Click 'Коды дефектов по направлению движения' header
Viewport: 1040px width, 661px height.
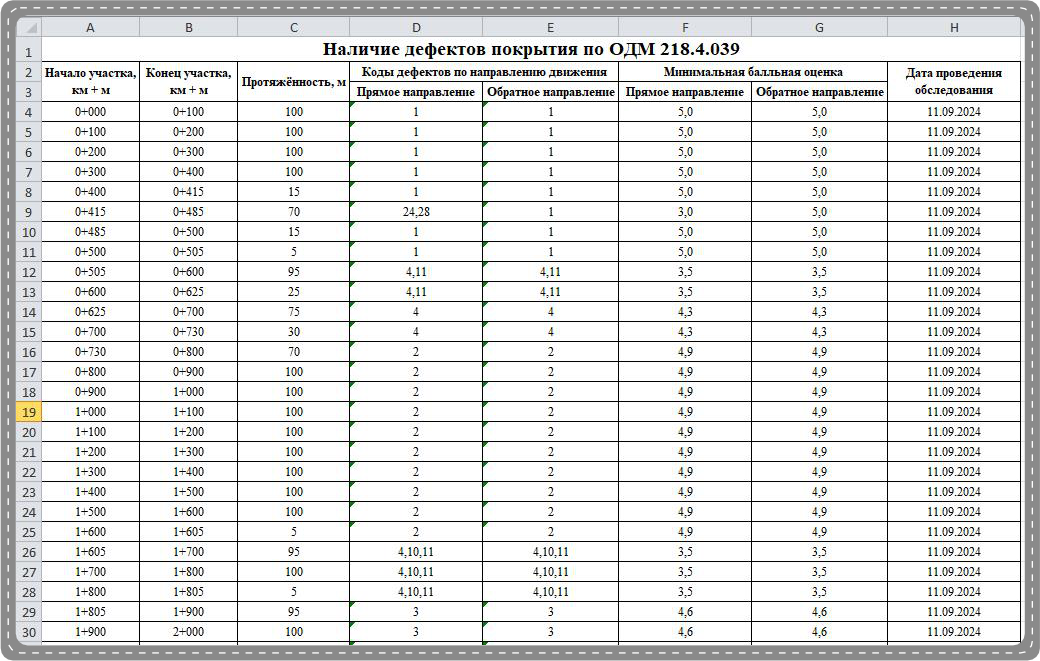click(484, 72)
